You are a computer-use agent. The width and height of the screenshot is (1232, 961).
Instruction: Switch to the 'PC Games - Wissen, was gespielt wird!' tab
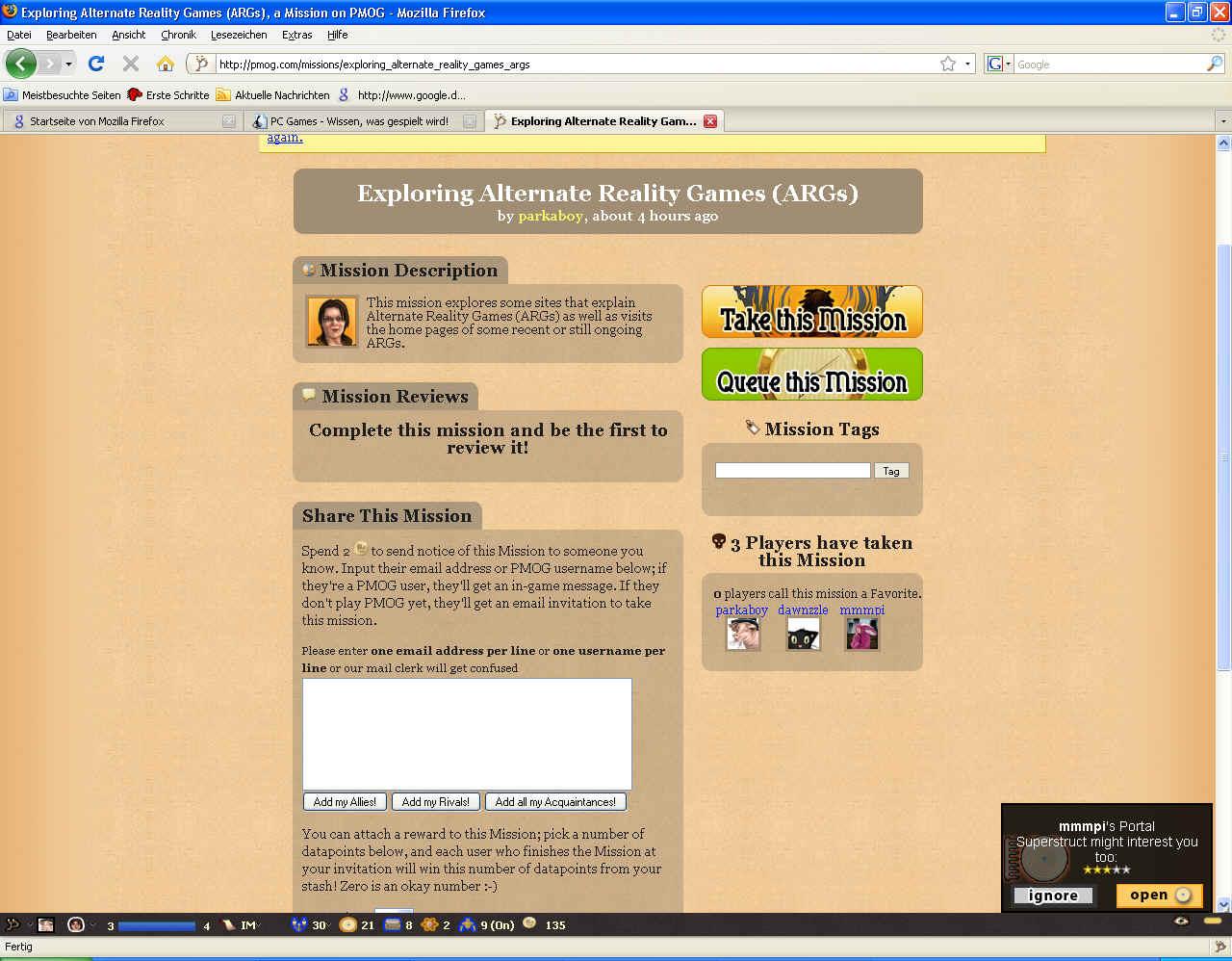[362, 121]
